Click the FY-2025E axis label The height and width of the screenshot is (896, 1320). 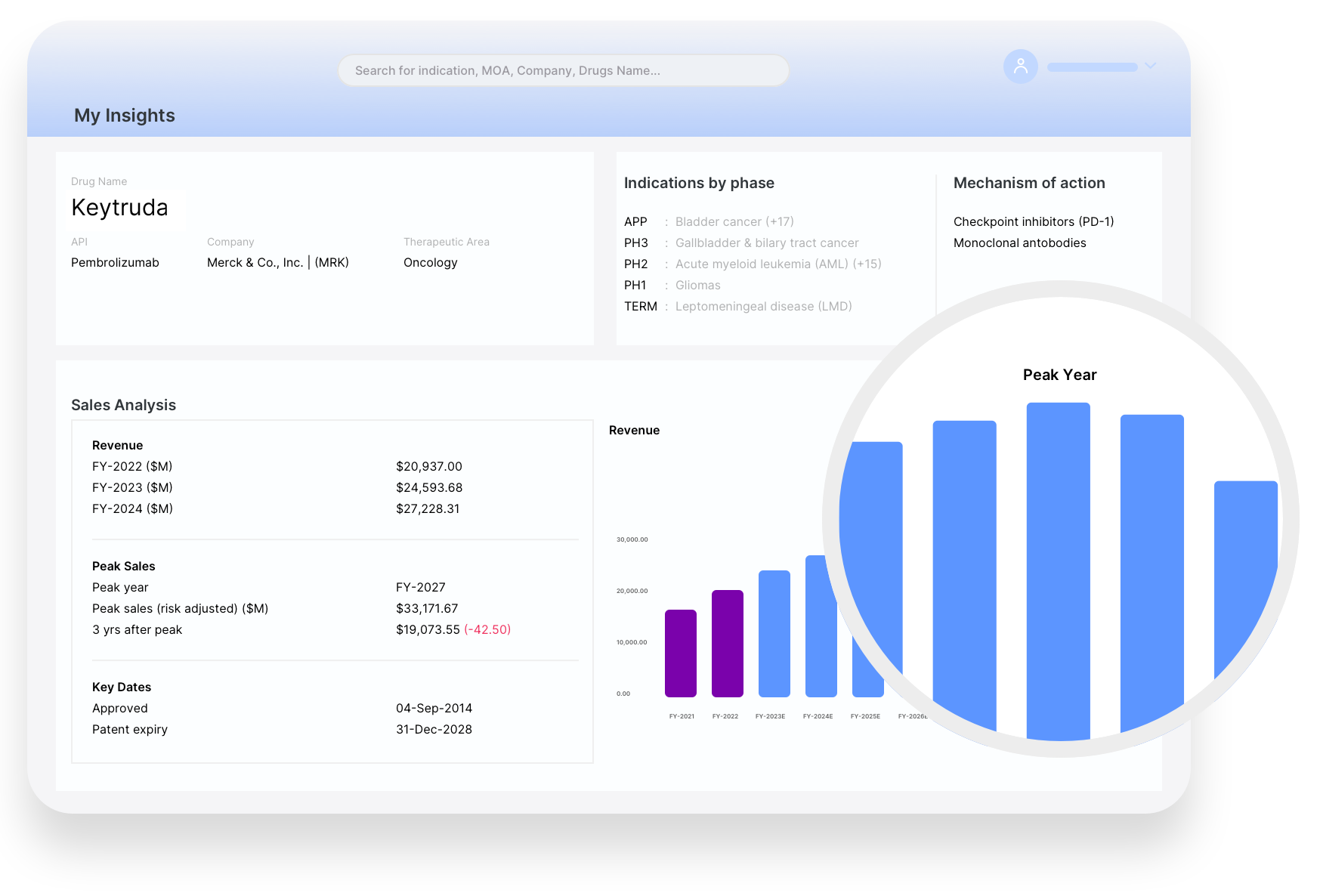point(865,716)
